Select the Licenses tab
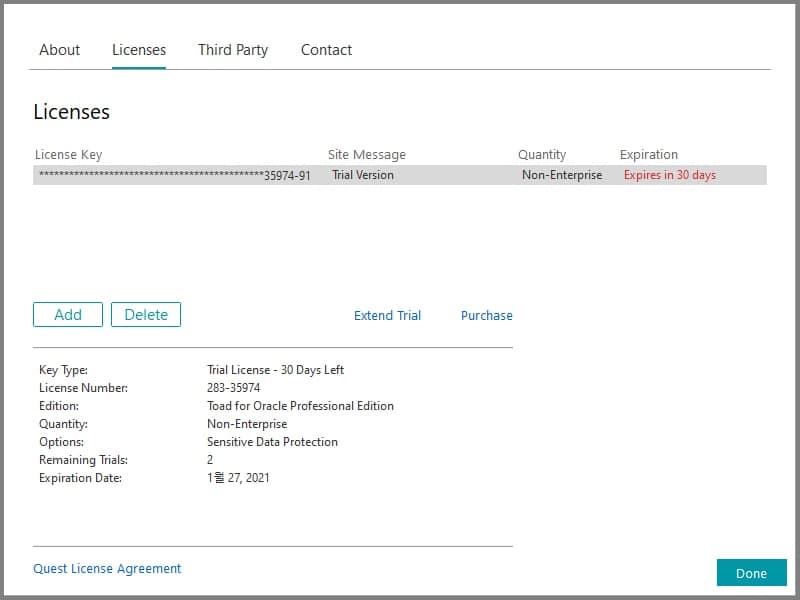Viewport: 800px width, 600px height. click(139, 50)
